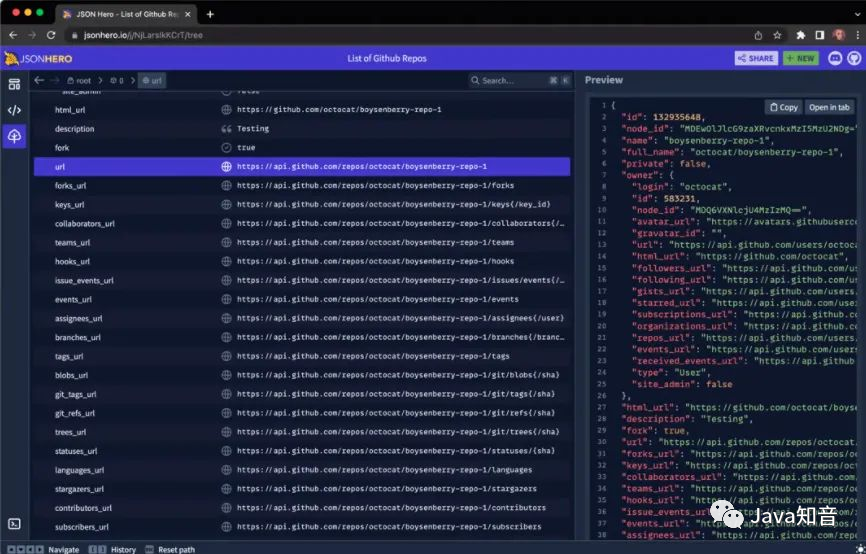Click the globe icon on subscribers_url row
866x554 pixels.
[x=226, y=527]
